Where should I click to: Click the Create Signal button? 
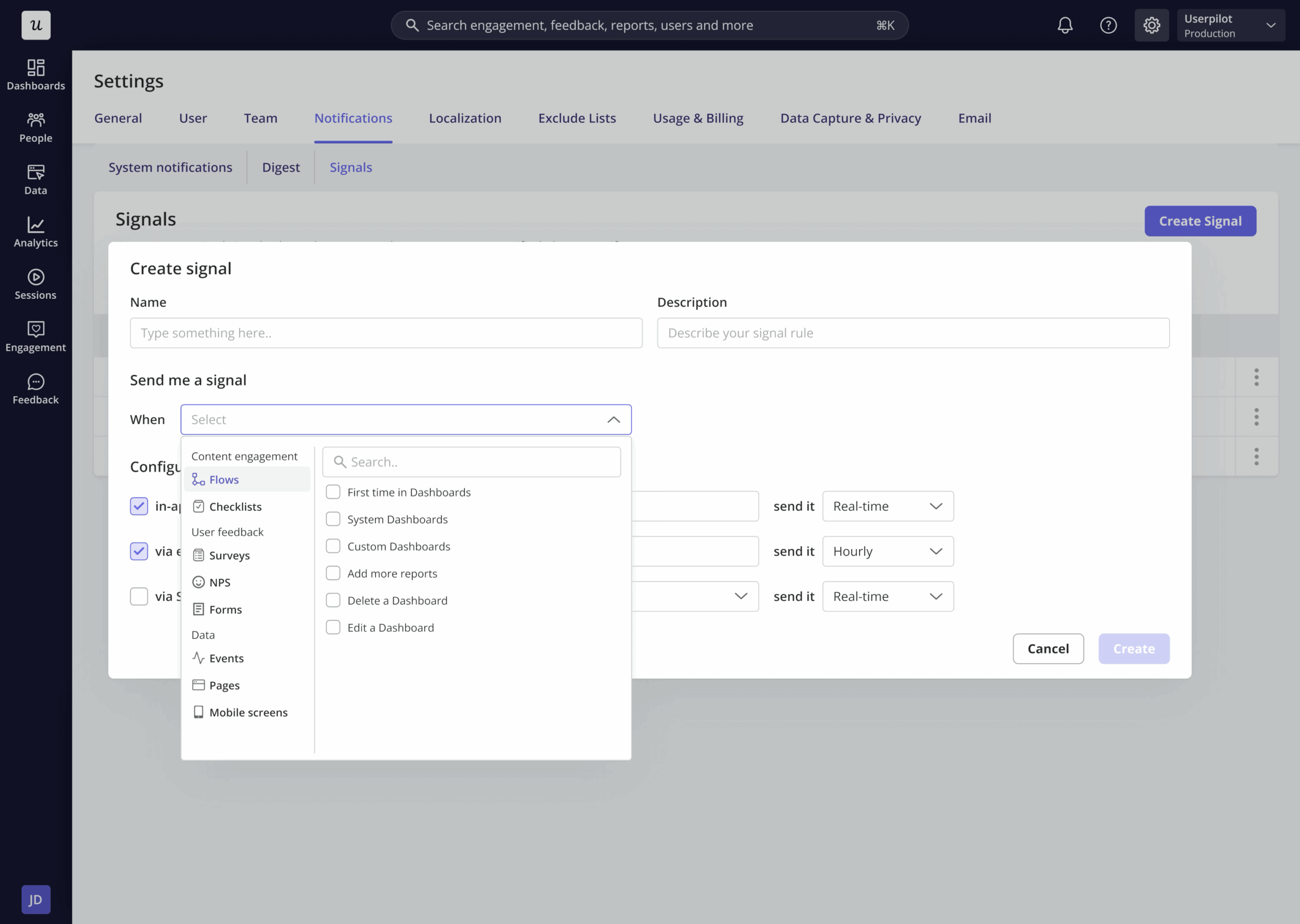1200,221
